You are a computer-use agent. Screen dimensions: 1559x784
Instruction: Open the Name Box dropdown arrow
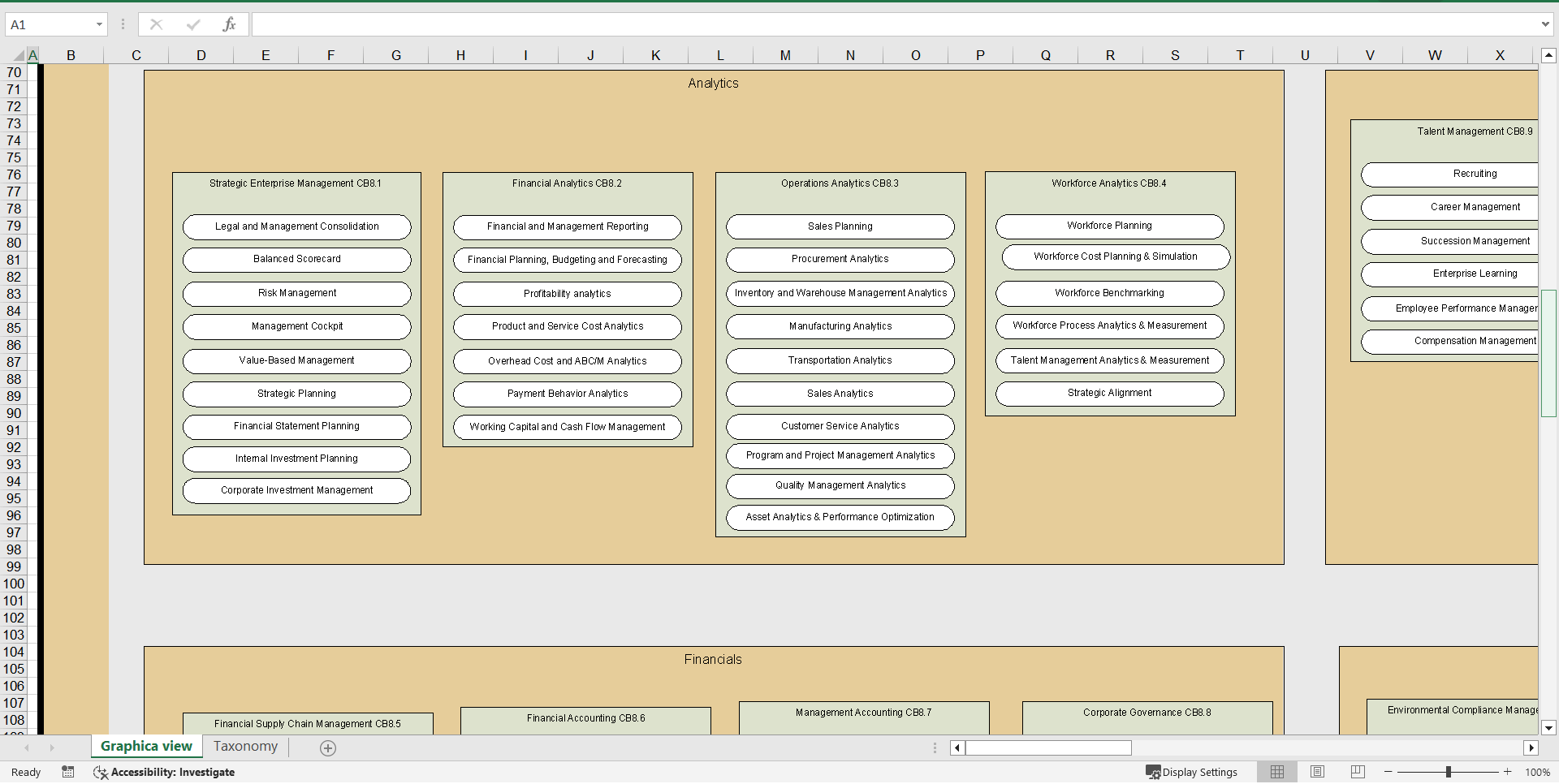tap(100, 24)
